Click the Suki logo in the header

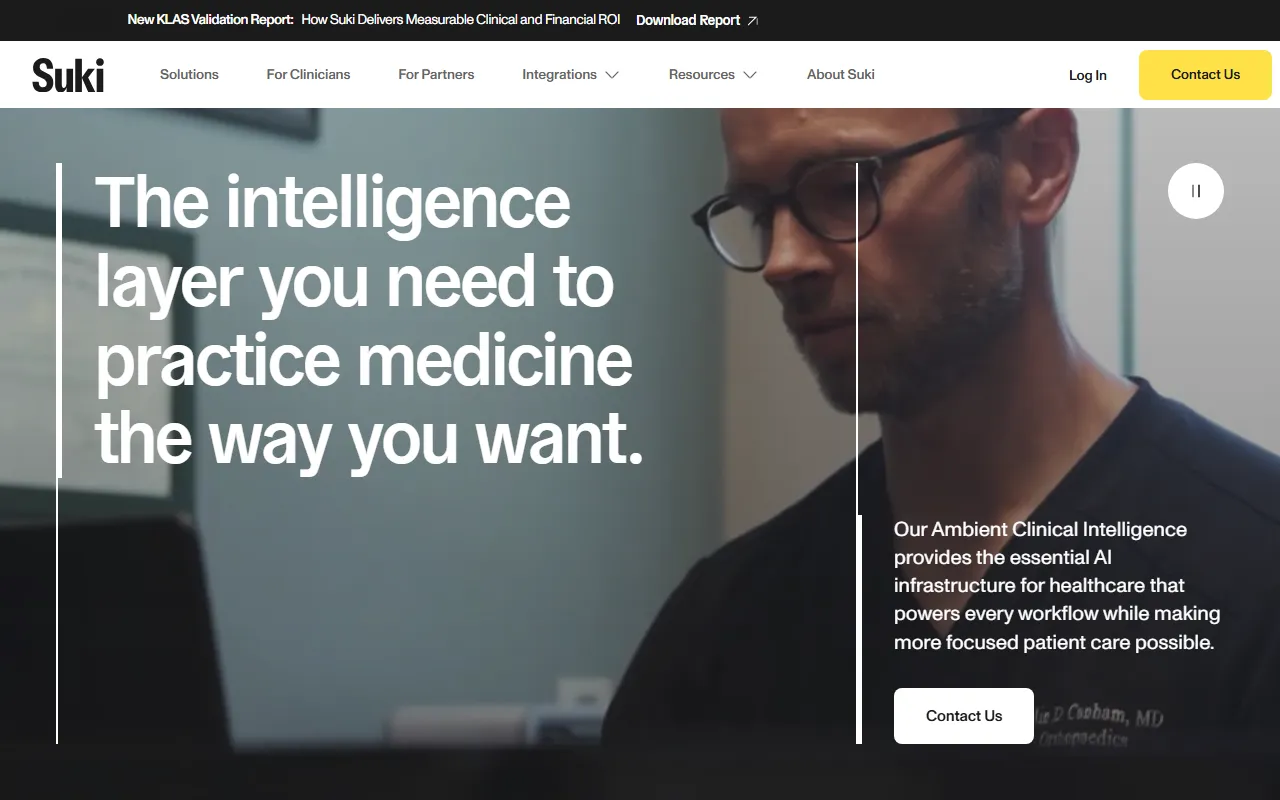pos(68,75)
